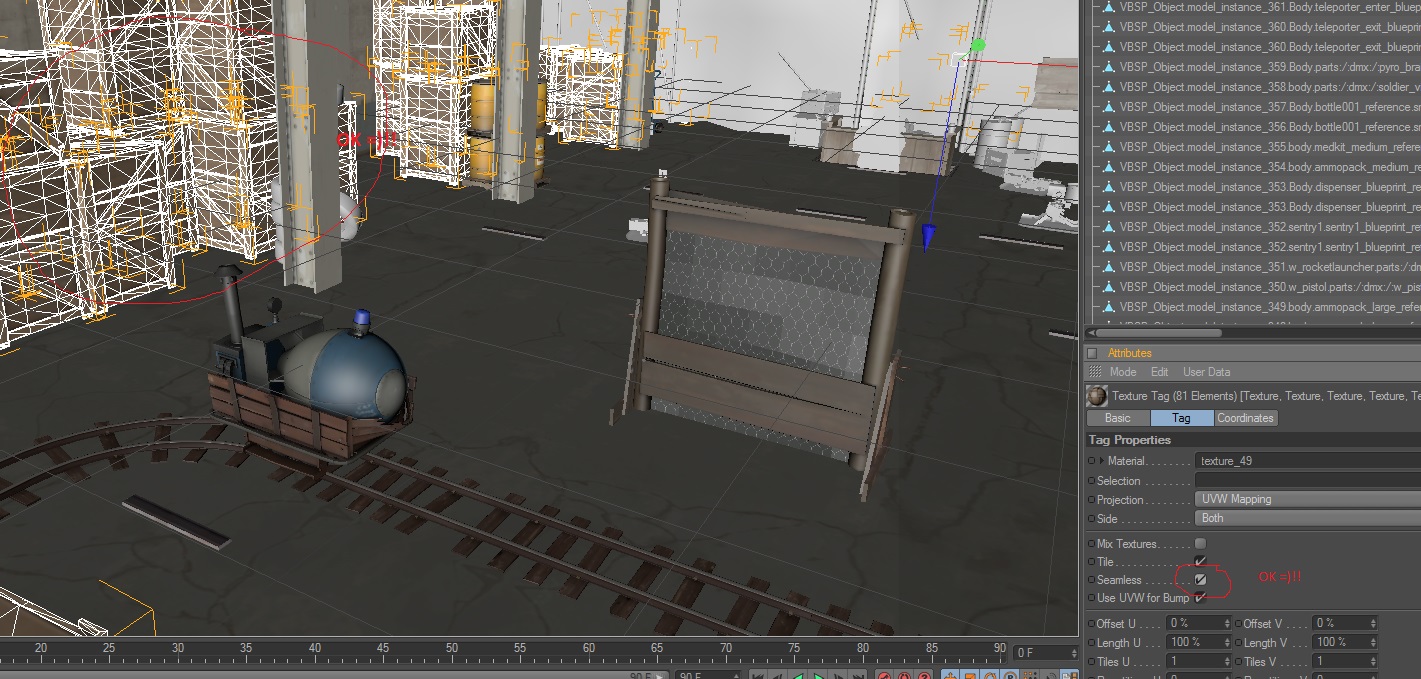
Task: Click polygon icon of model_instance_351 w_rocketlauncher row
Action: click(x=1108, y=267)
